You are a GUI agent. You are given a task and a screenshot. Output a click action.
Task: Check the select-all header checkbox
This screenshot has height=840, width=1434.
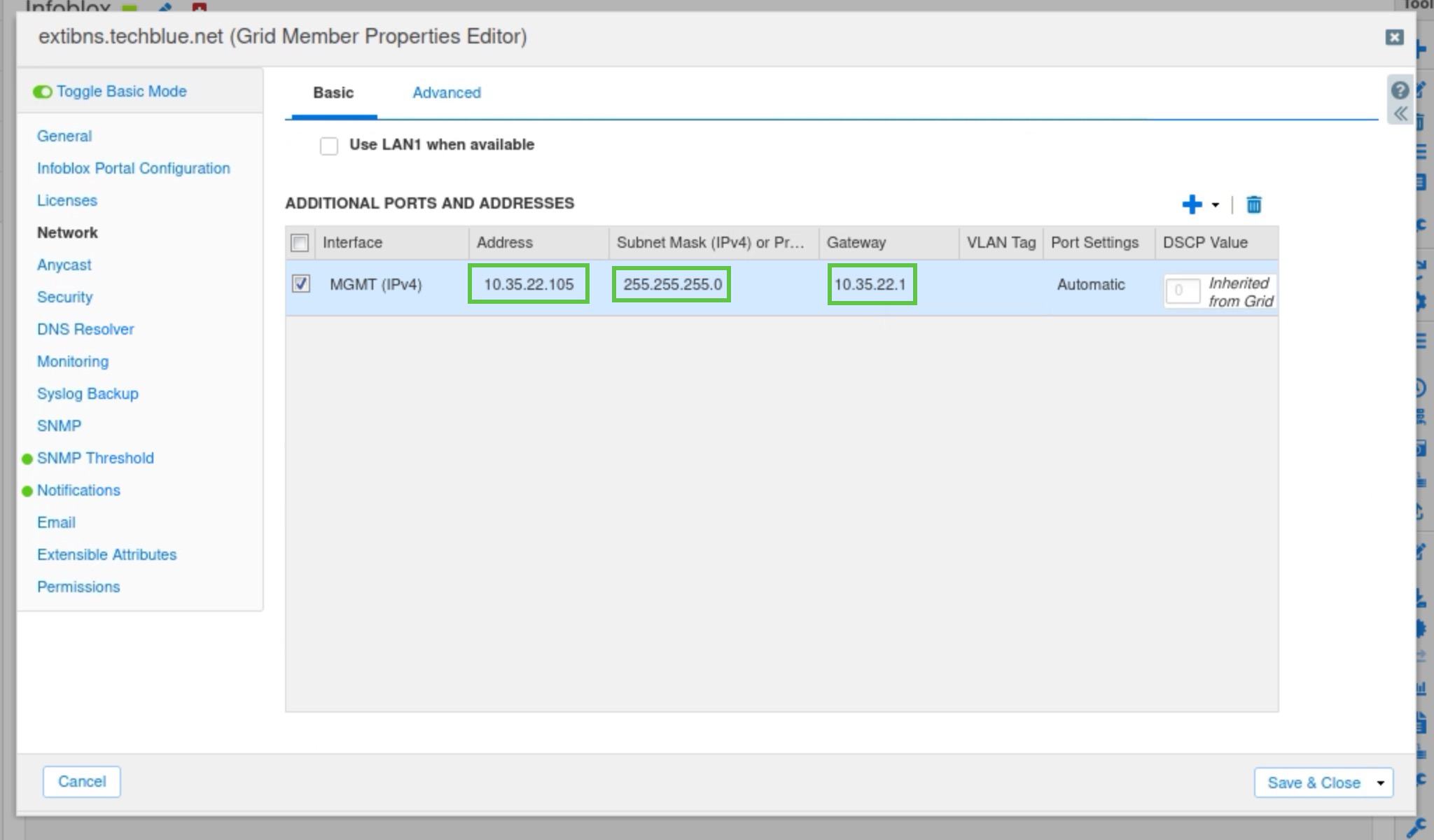[x=300, y=243]
